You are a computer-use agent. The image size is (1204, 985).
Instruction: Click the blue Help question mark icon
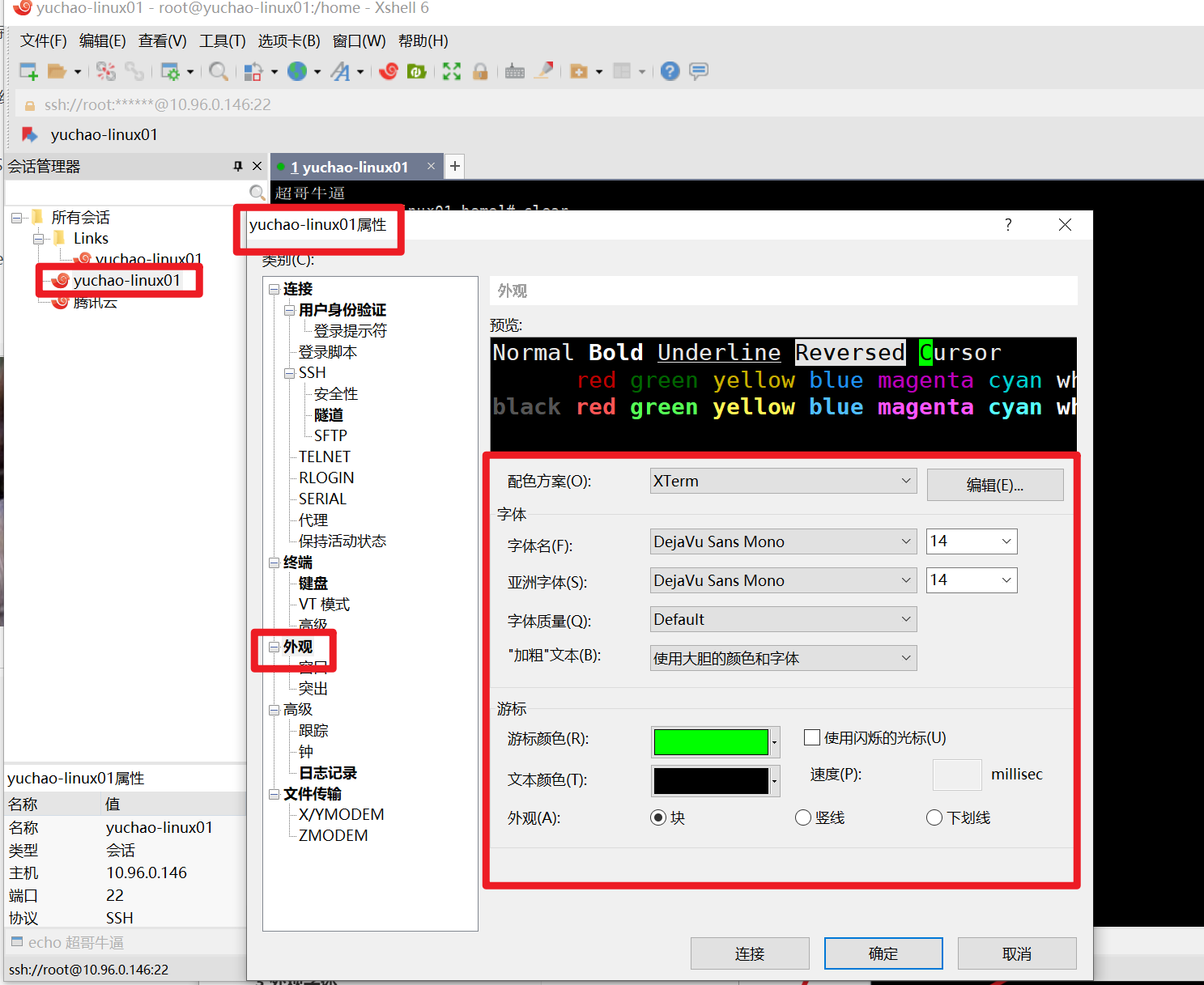(670, 71)
